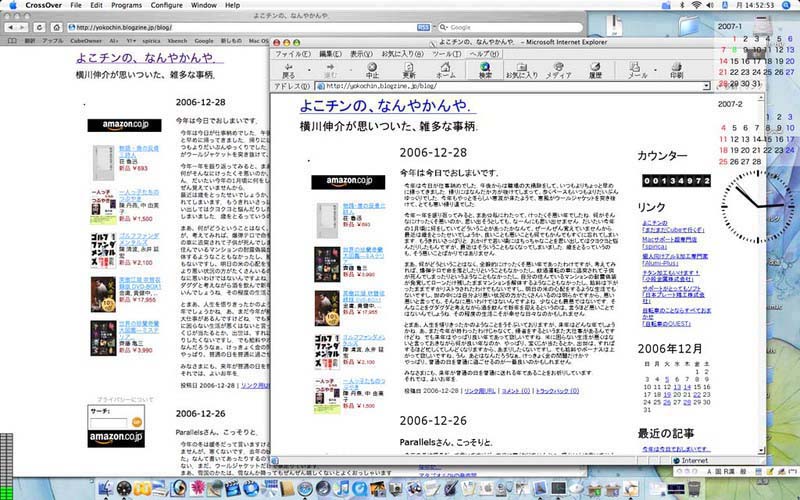Click the IE vertical scrollbar up arrow
Screen dimensions: 800x500
(x=761, y=97)
